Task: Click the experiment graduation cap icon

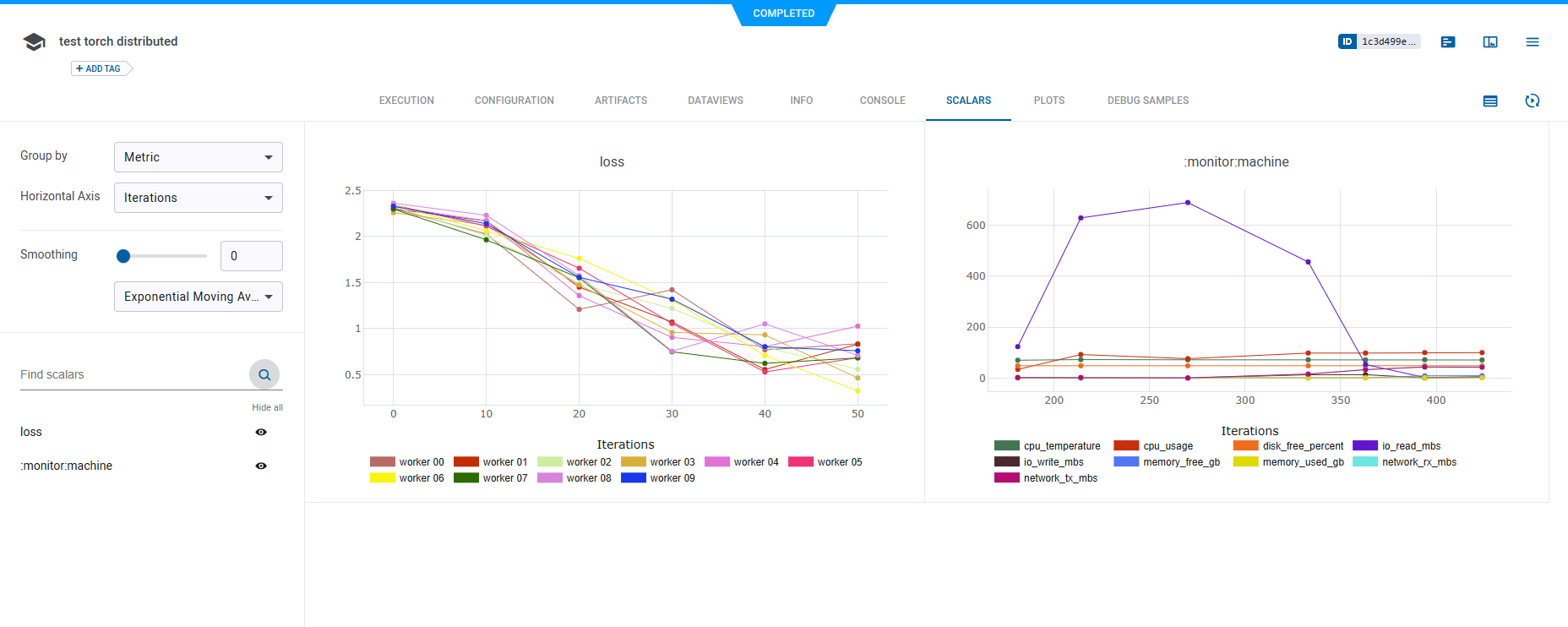Action: [34, 41]
